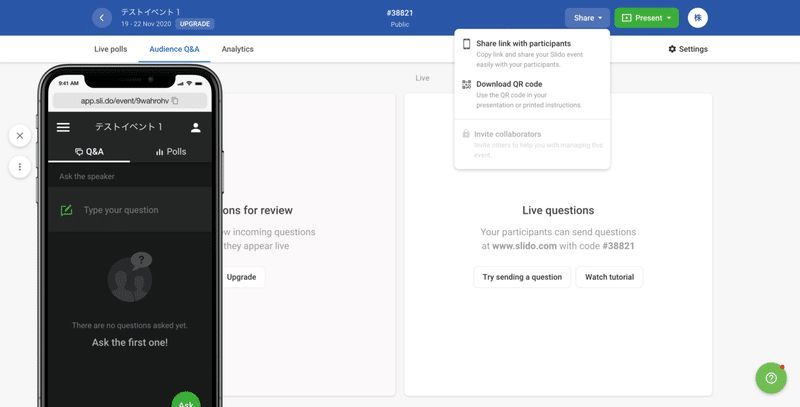Viewport: 800px width, 407px height.
Task: Click the green edit question icon
Action: click(x=66, y=210)
